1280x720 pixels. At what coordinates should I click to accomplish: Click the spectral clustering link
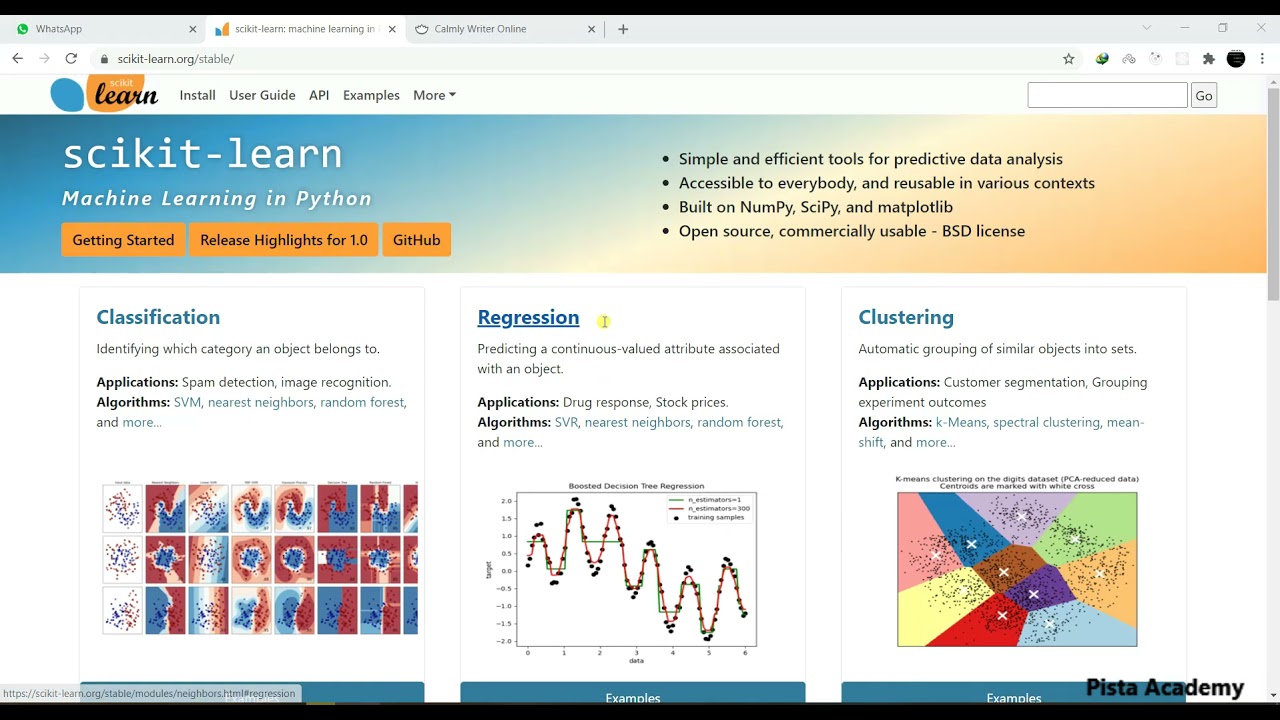click(x=1046, y=422)
